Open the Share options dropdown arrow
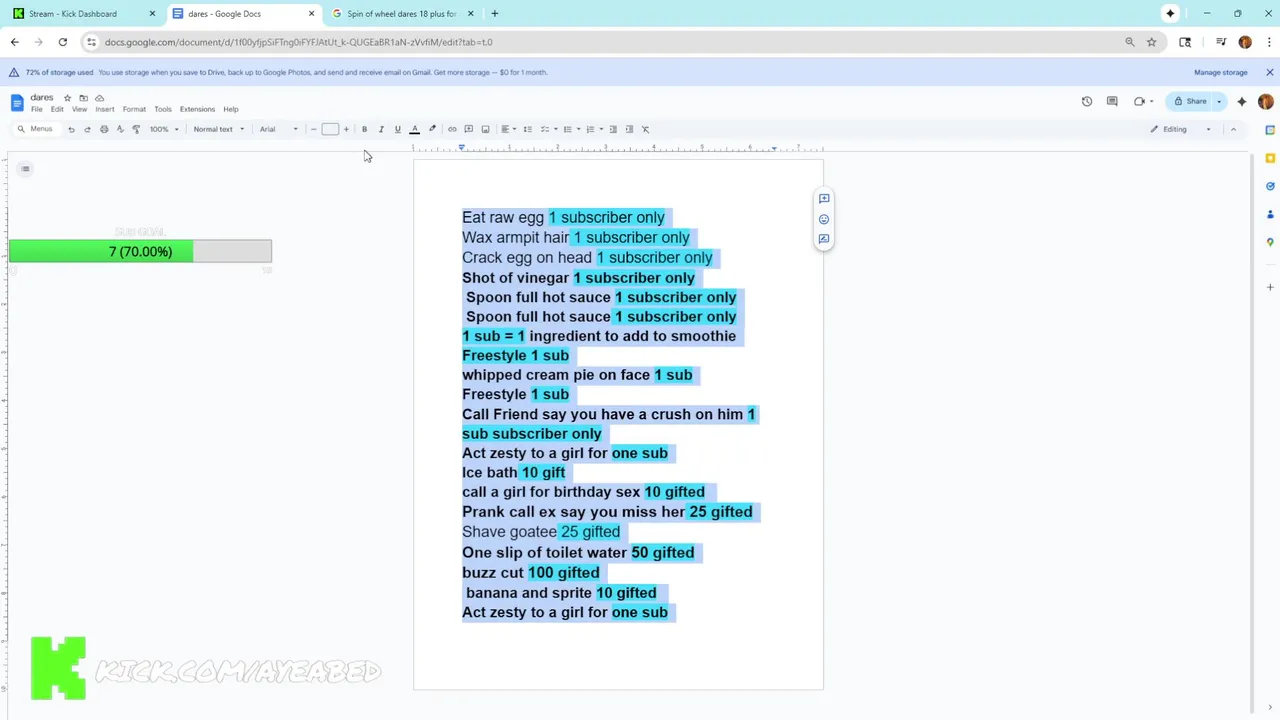 click(1218, 101)
